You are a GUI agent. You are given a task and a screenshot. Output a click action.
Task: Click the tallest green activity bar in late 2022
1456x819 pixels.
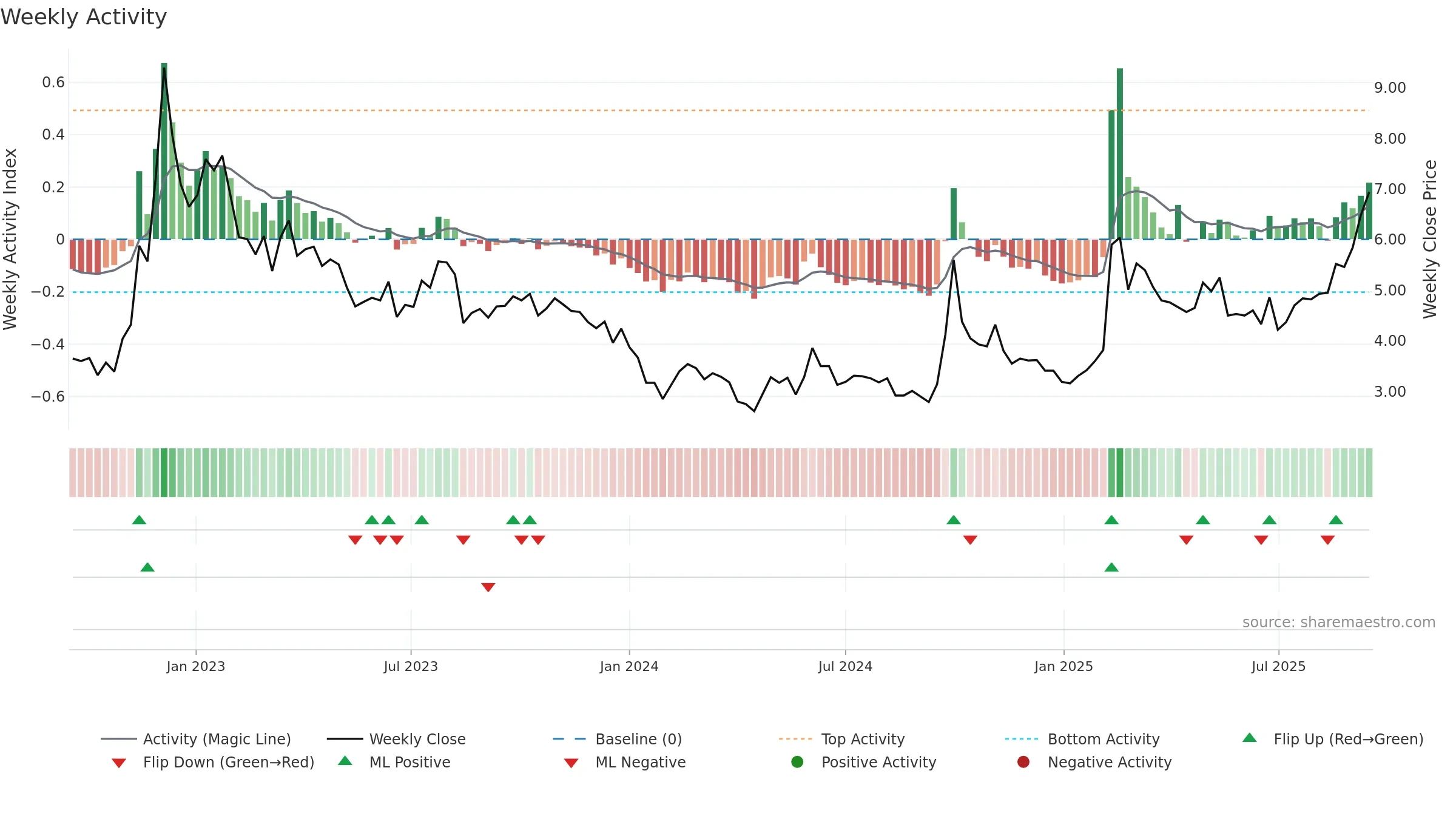[x=164, y=151]
